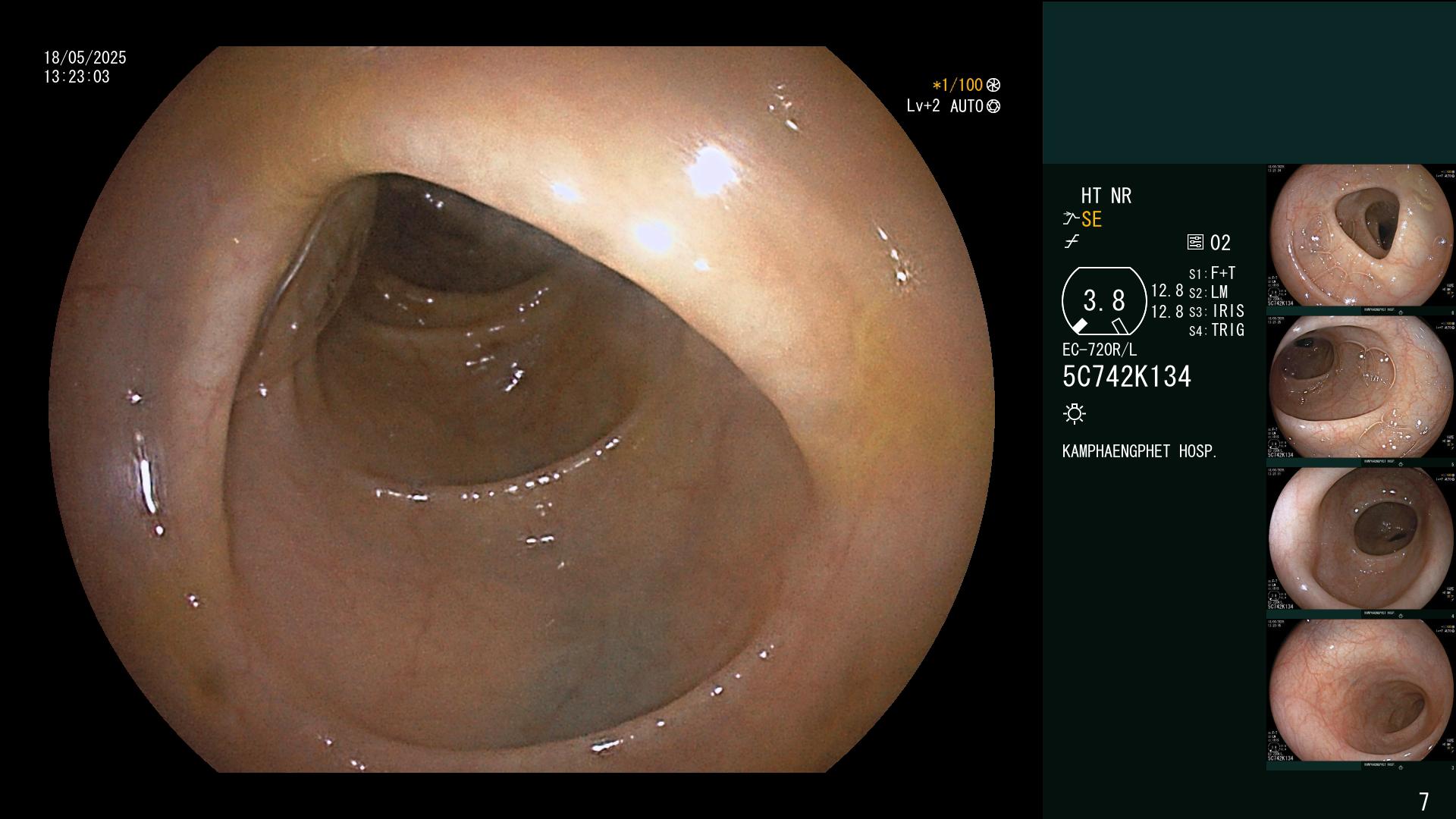Click the structure enhancement curve icon beside SE
The height and width of the screenshot is (819, 1456).
coord(1071,219)
